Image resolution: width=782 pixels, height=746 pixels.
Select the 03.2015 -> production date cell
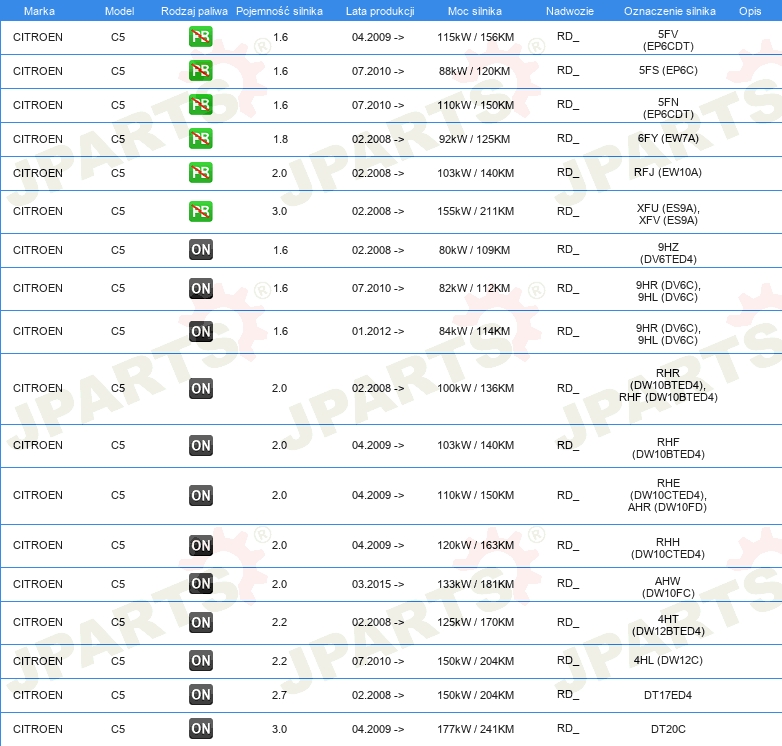pos(378,584)
